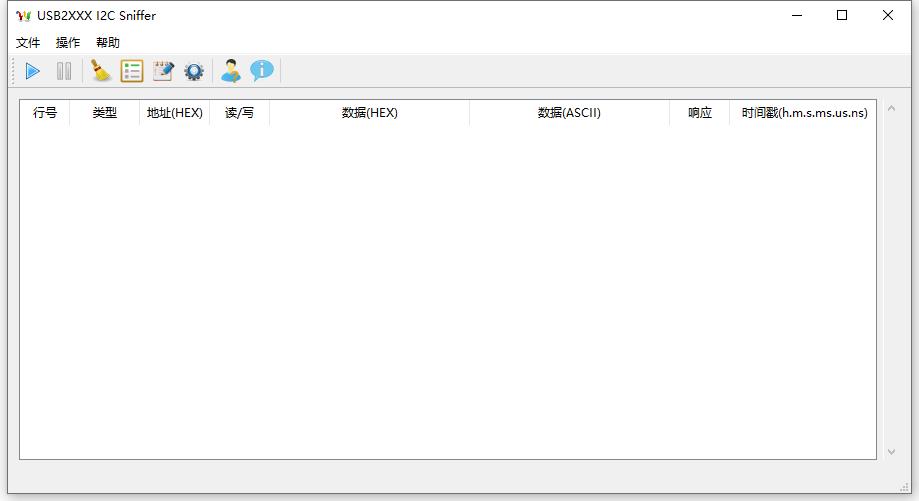Viewport: 919px width, 501px height.
Task: Click the 读/写 column header
Action: point(240,113)
